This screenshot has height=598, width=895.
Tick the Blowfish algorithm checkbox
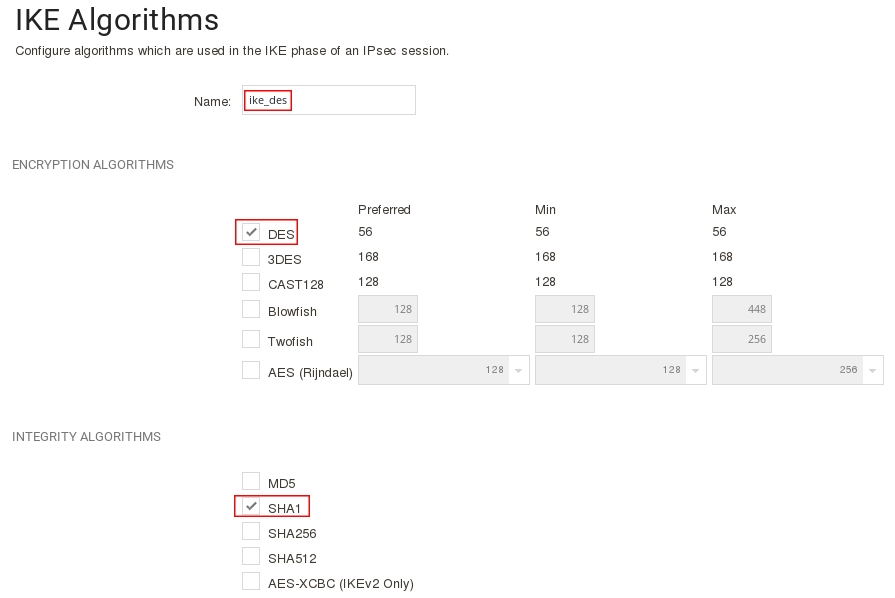[251, 310]
